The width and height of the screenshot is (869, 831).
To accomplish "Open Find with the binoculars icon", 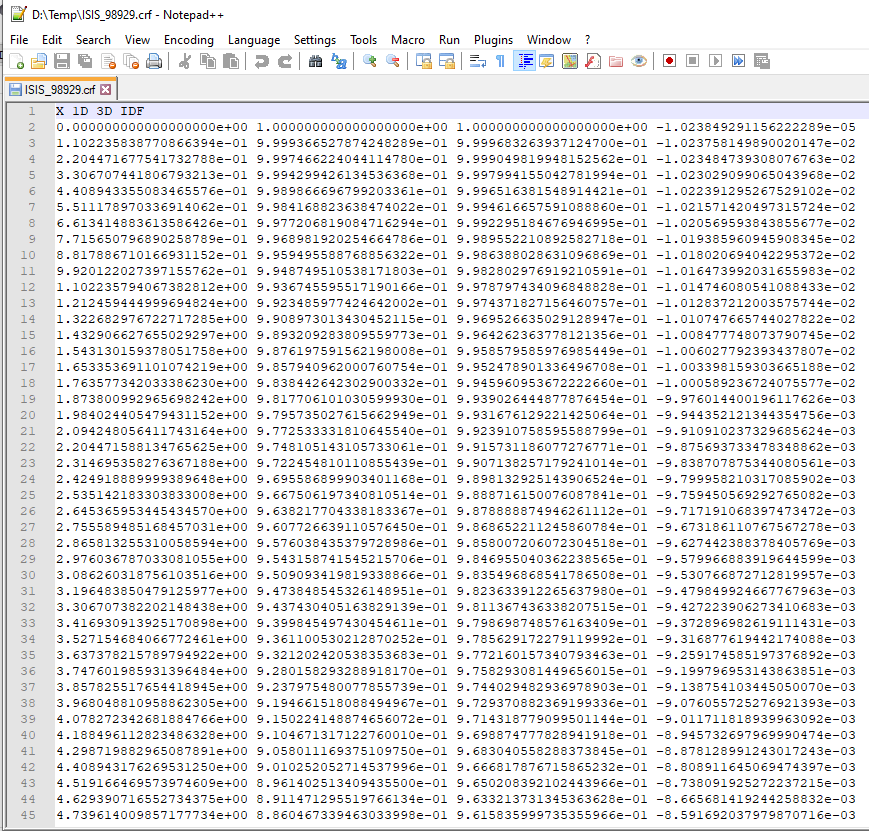I will tap(316, 61).
